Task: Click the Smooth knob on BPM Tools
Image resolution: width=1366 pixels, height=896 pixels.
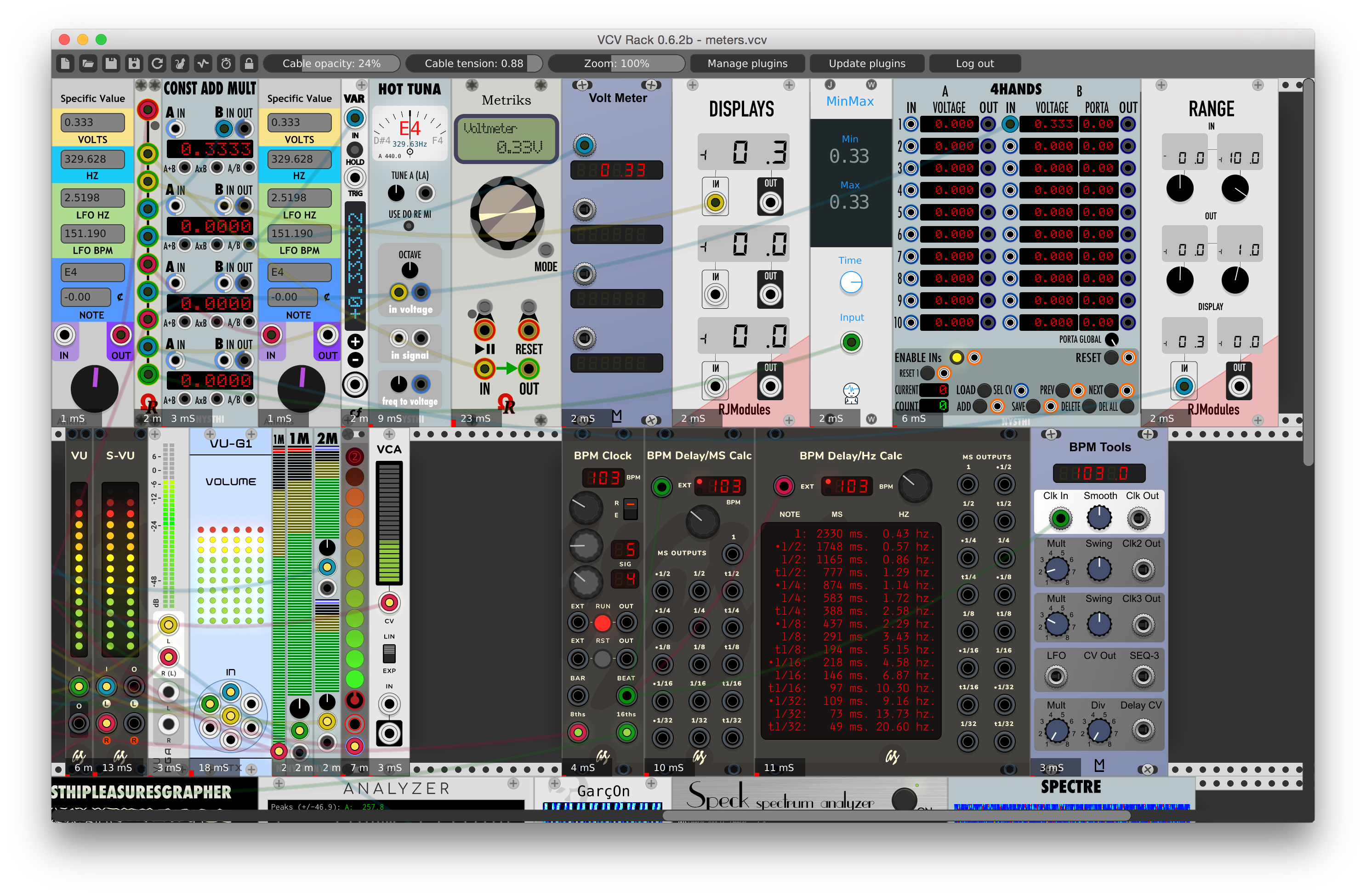Action: point(1098,517)
